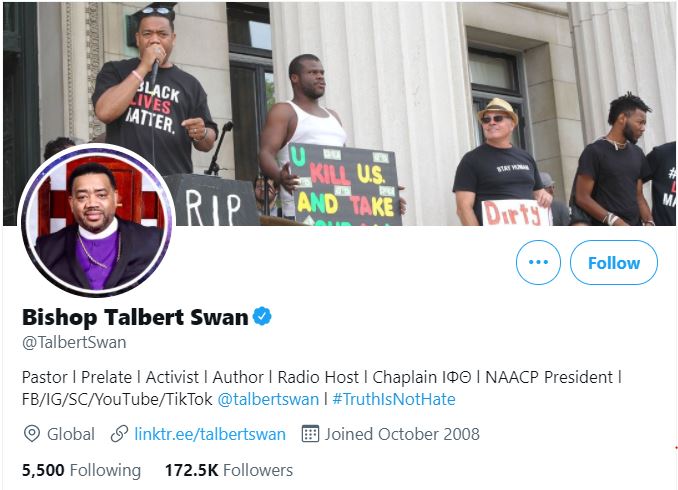Click the @TalbertSwan handle text

tap(74, 342)
